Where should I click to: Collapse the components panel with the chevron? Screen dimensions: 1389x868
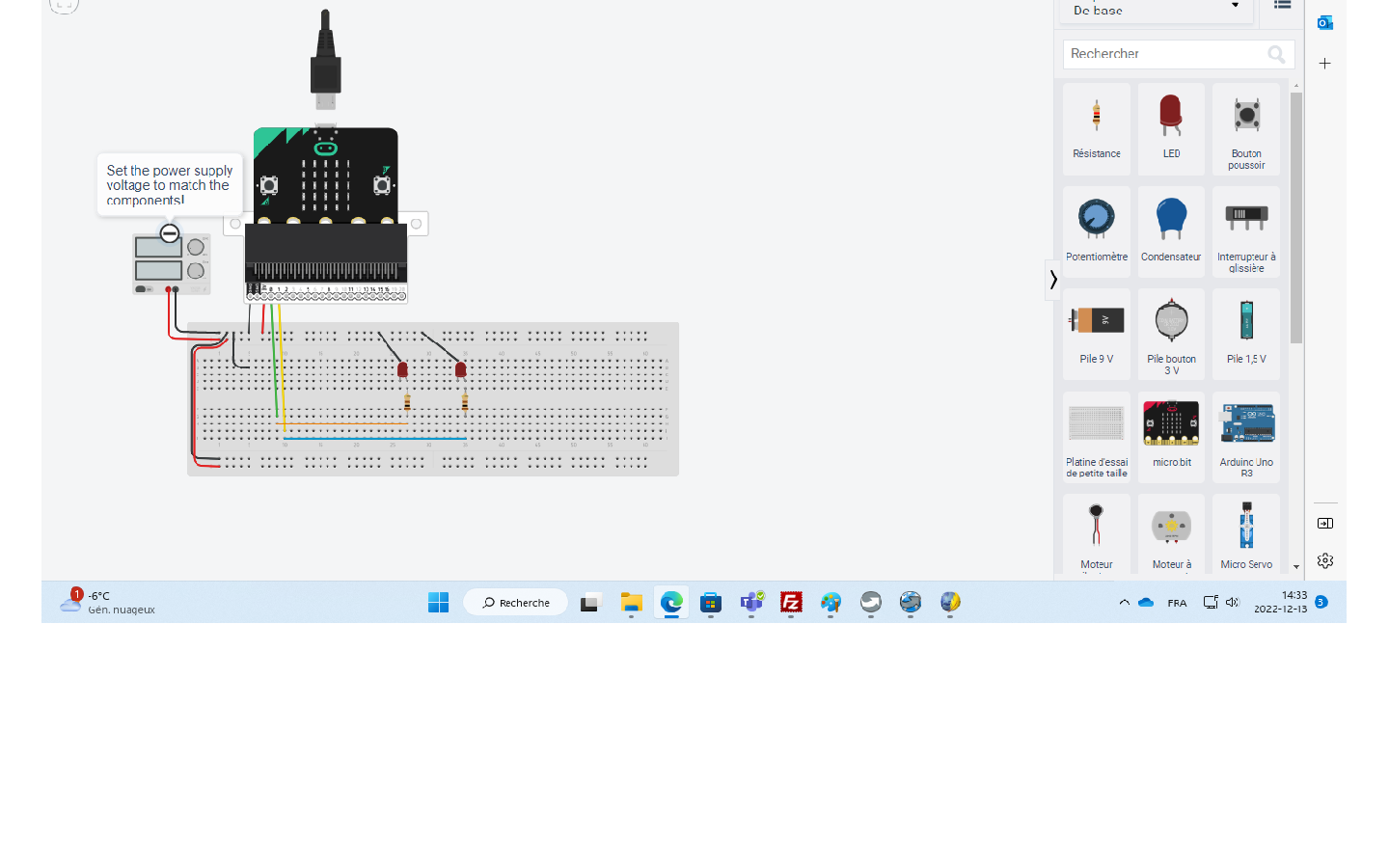point(1053,280)
